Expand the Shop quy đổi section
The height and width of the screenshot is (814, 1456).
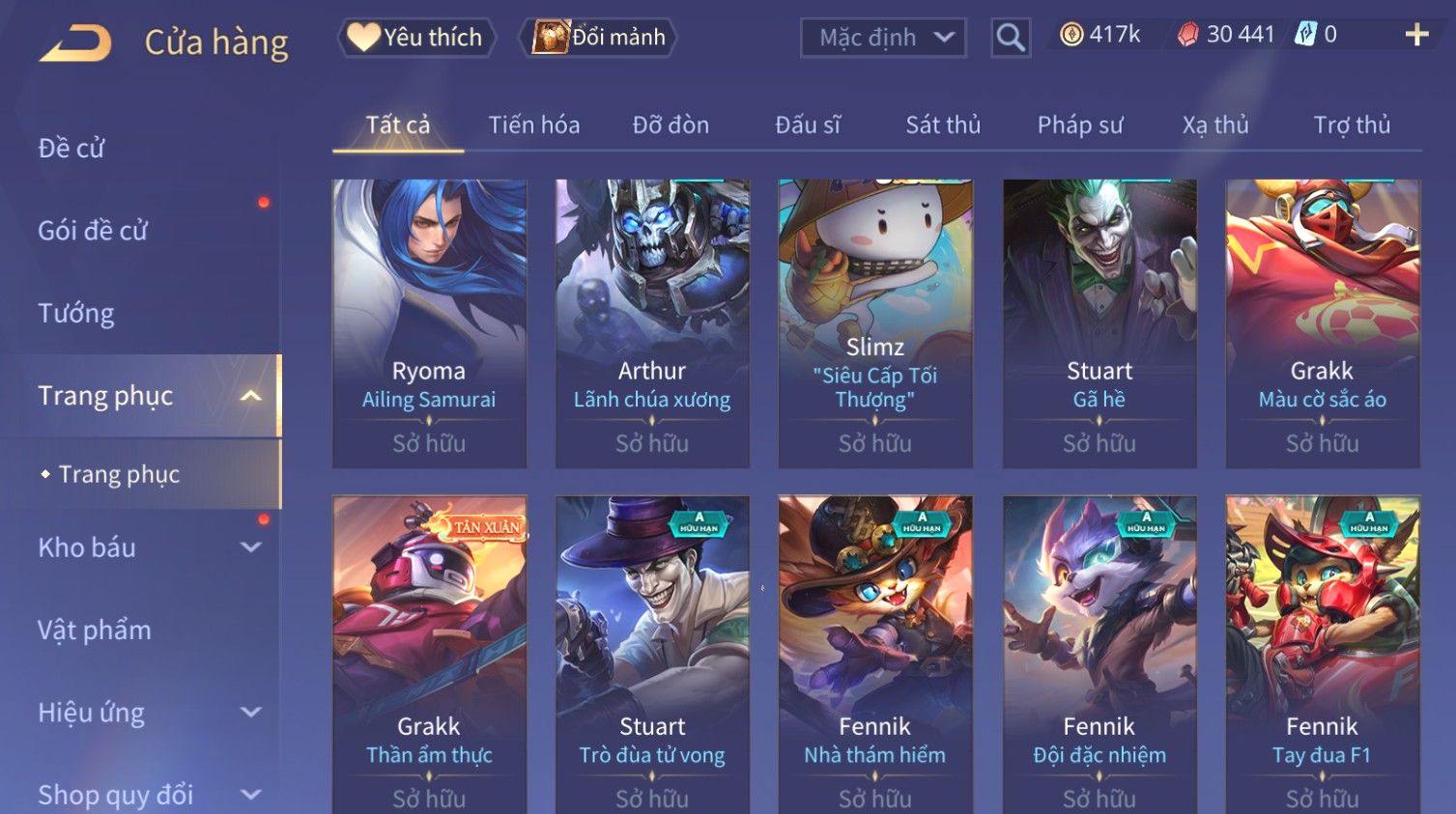tap(251, 795)
